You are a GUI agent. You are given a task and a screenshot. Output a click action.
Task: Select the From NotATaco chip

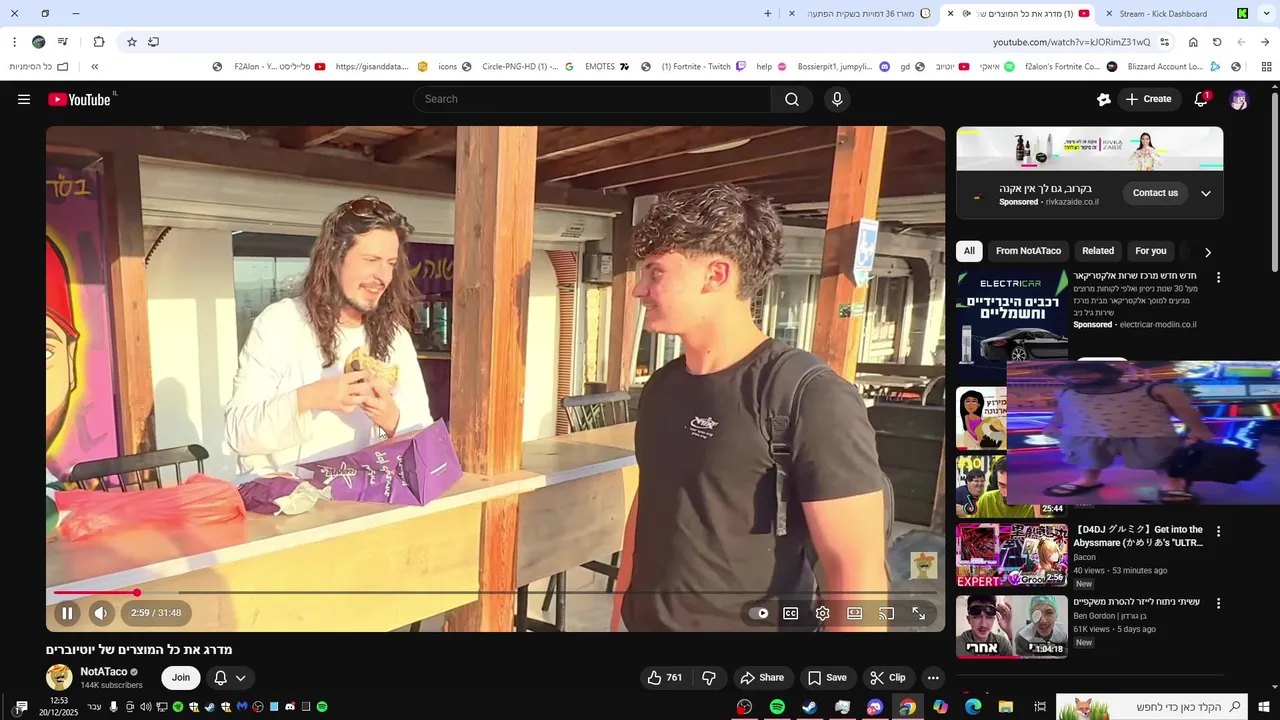click(x=1028, y=251)
